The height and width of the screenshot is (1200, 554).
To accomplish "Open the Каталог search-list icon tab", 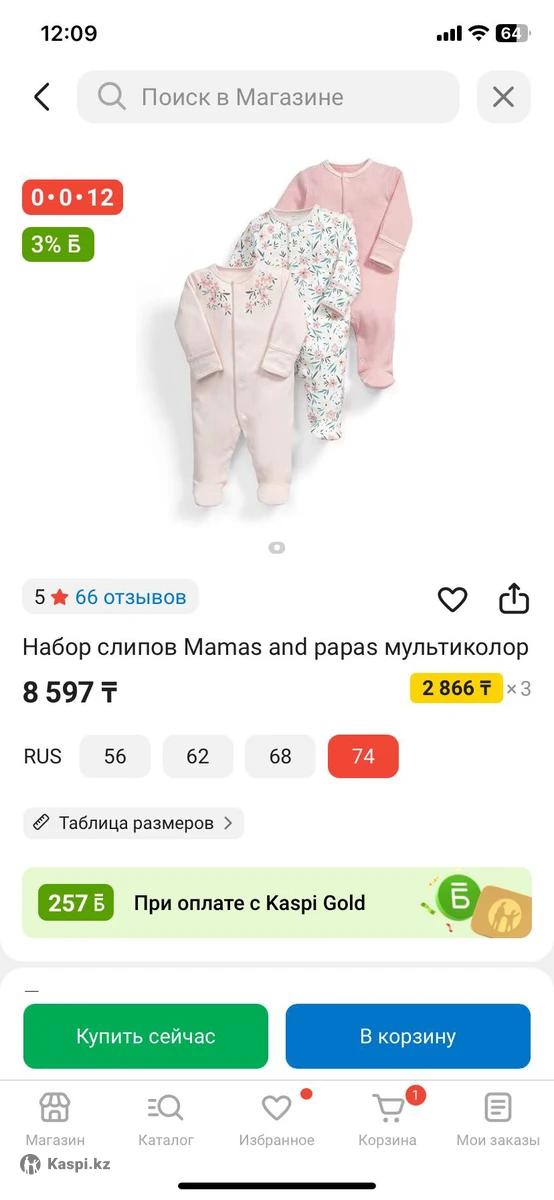I will click(166, 1119).
